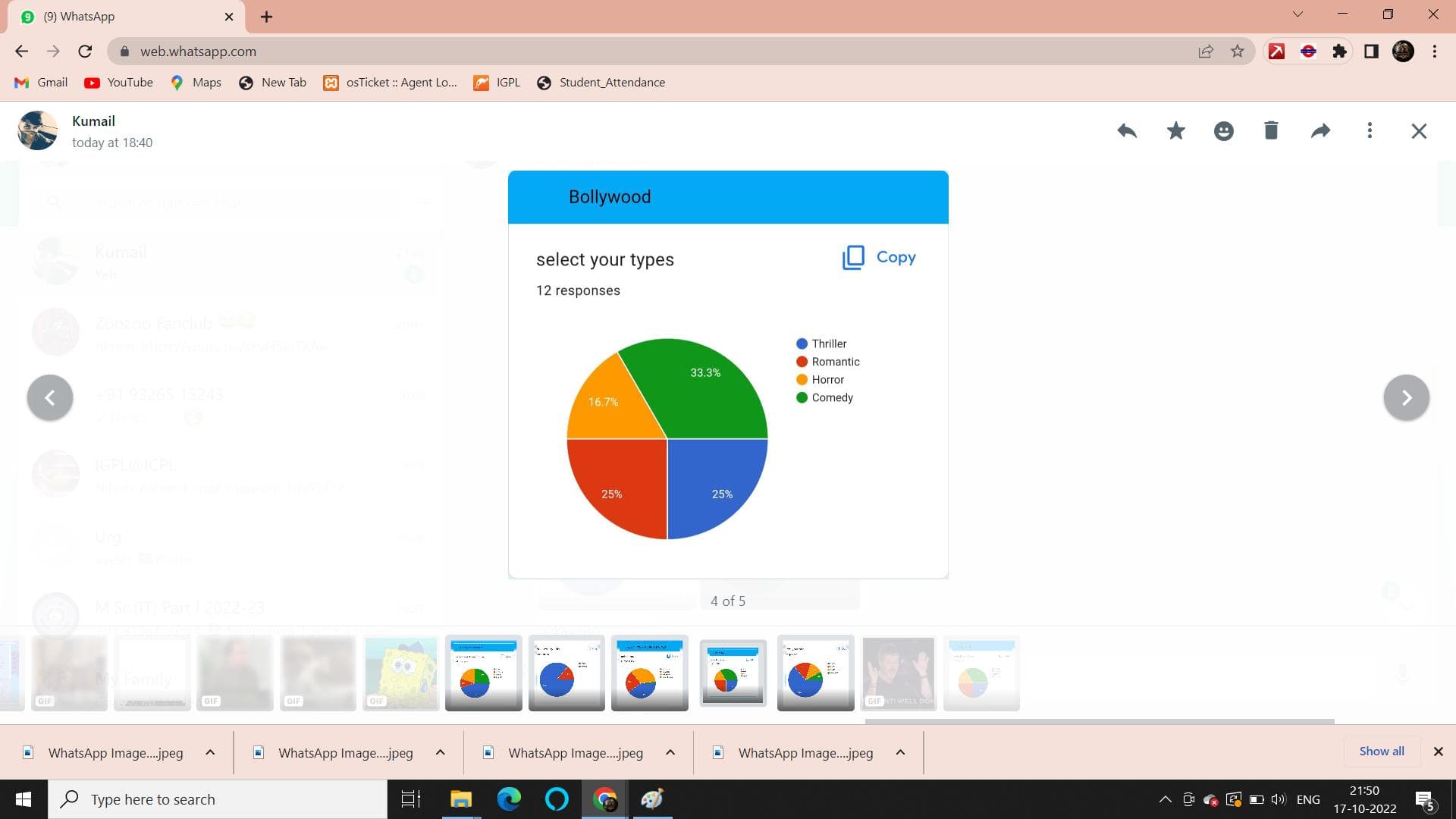The height and width of the screenshot is (819, 1456).
Task: Expand first WhatsApp Image download options
Action: (x=210, y=752)
